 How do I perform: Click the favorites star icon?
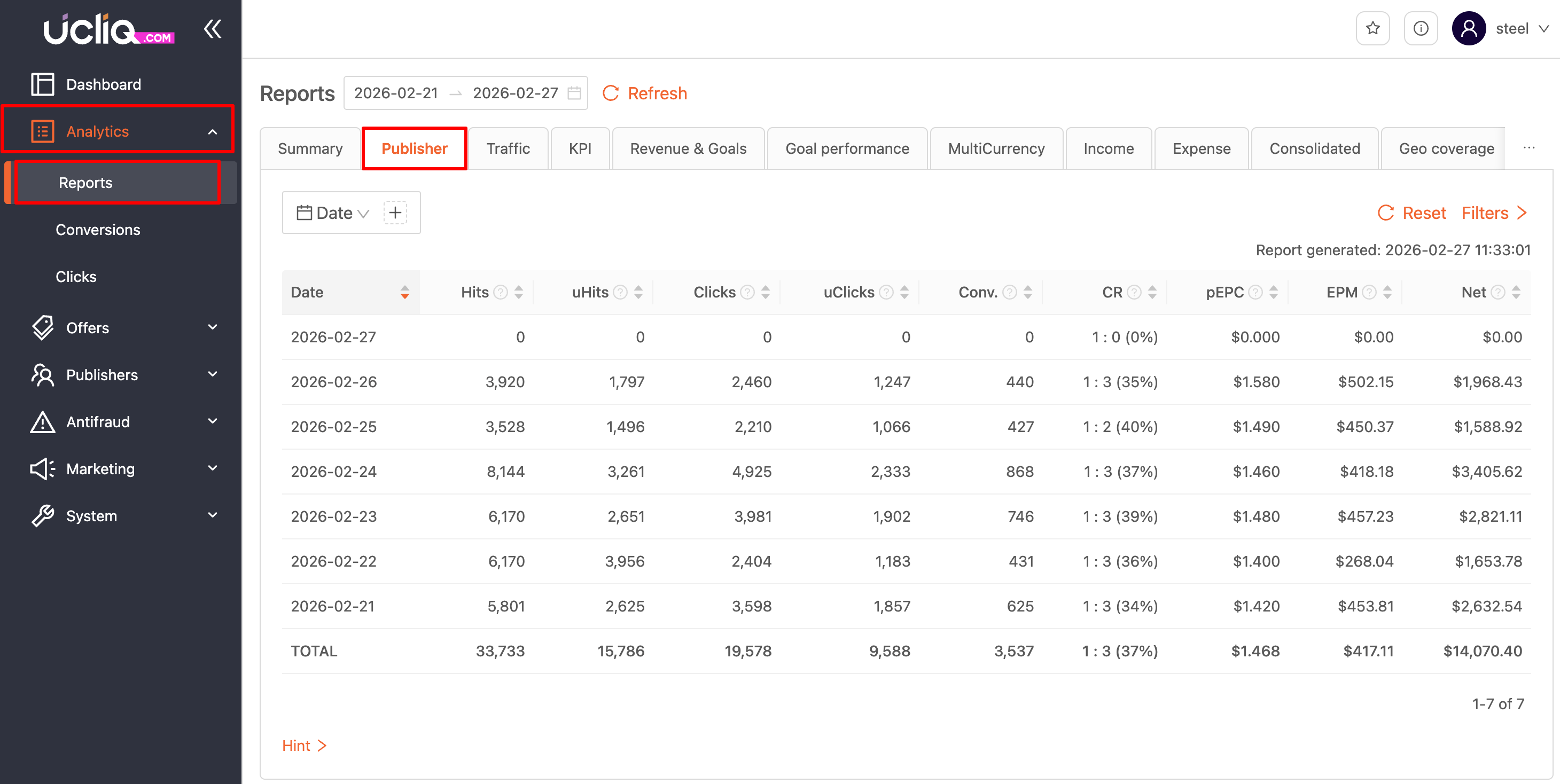(1372, 28)
